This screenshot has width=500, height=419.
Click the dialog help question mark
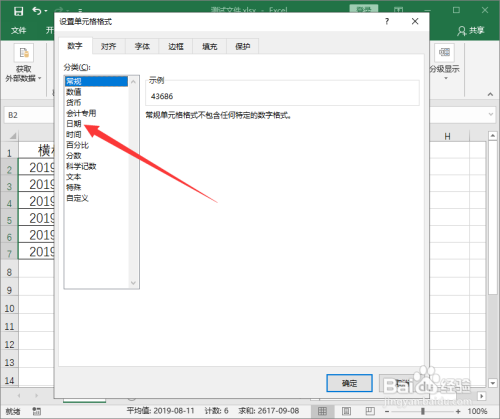pos(387,21)
